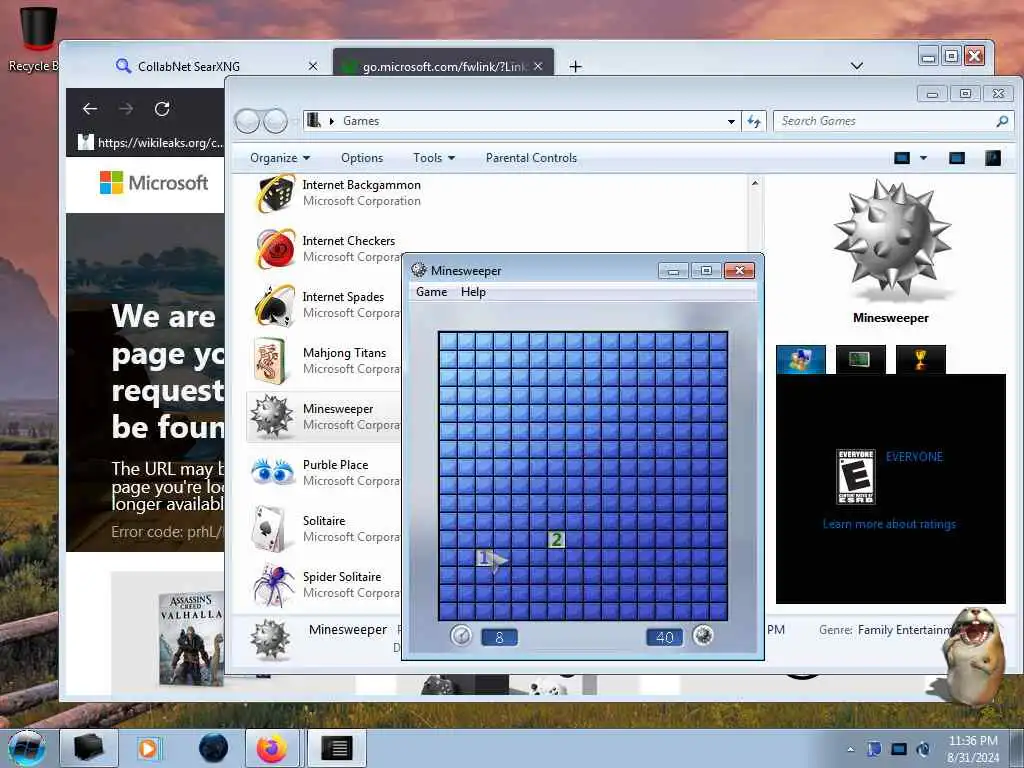Image resolution: width=1024 pixels, height=768 pixels.
Task: Open the Solitaire cards icon
Action: tap(270, 528)
